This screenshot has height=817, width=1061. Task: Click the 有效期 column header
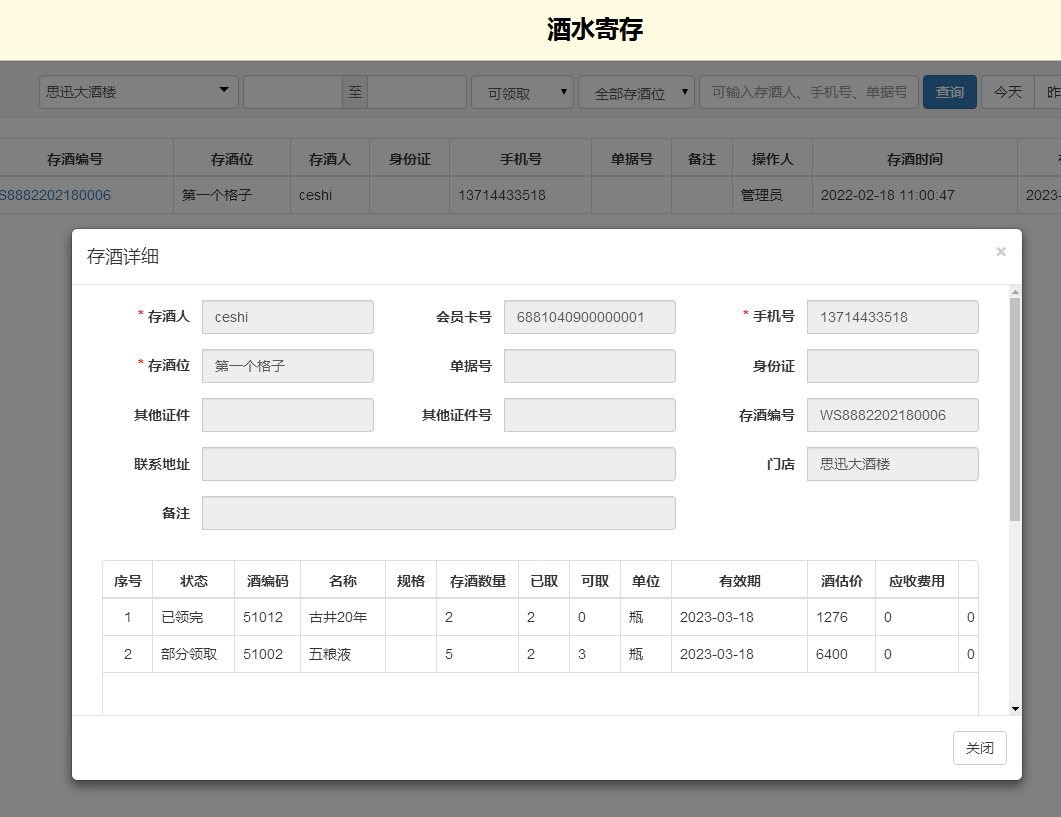(739, 581)
